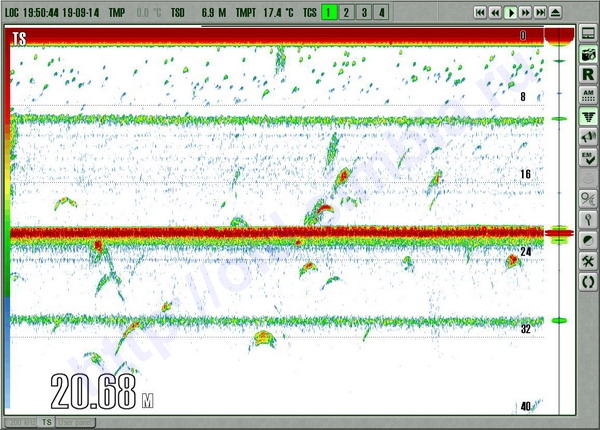This screenshot has width=600, height=430.
Task: Select TCS channel 1
Action: click(328, 12)
